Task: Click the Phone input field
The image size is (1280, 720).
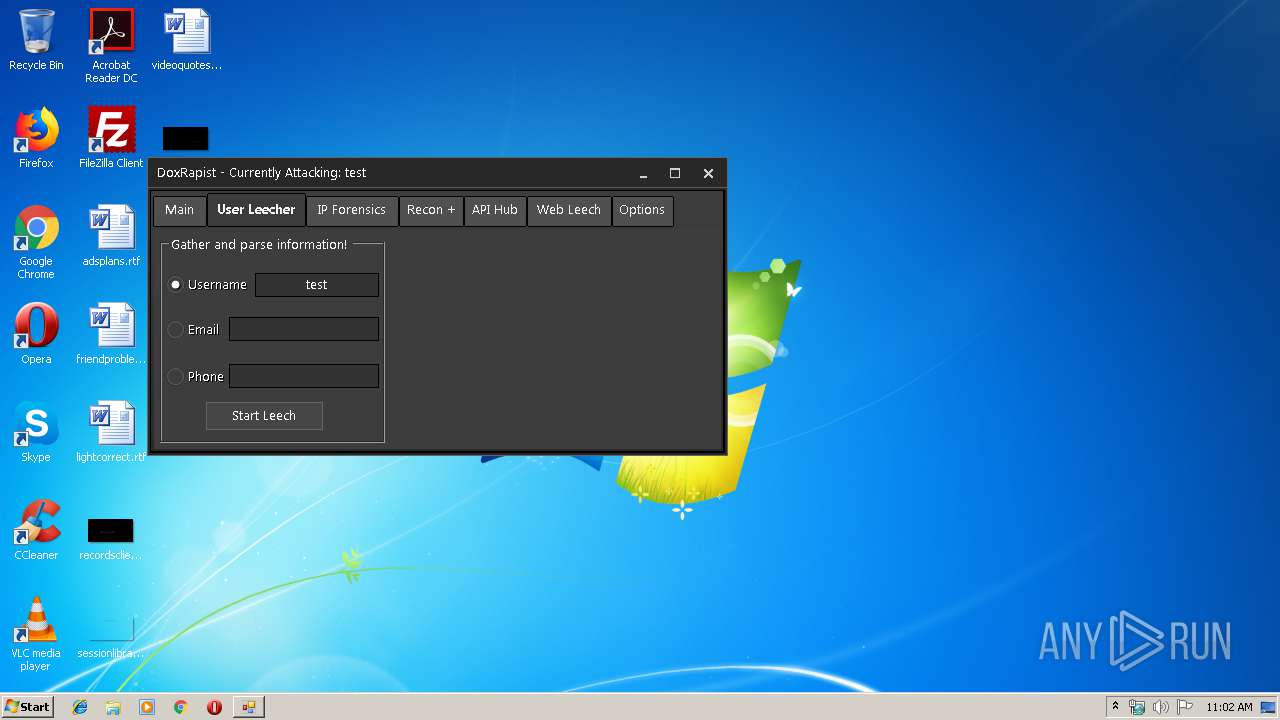Action: [x=304, y=376]
